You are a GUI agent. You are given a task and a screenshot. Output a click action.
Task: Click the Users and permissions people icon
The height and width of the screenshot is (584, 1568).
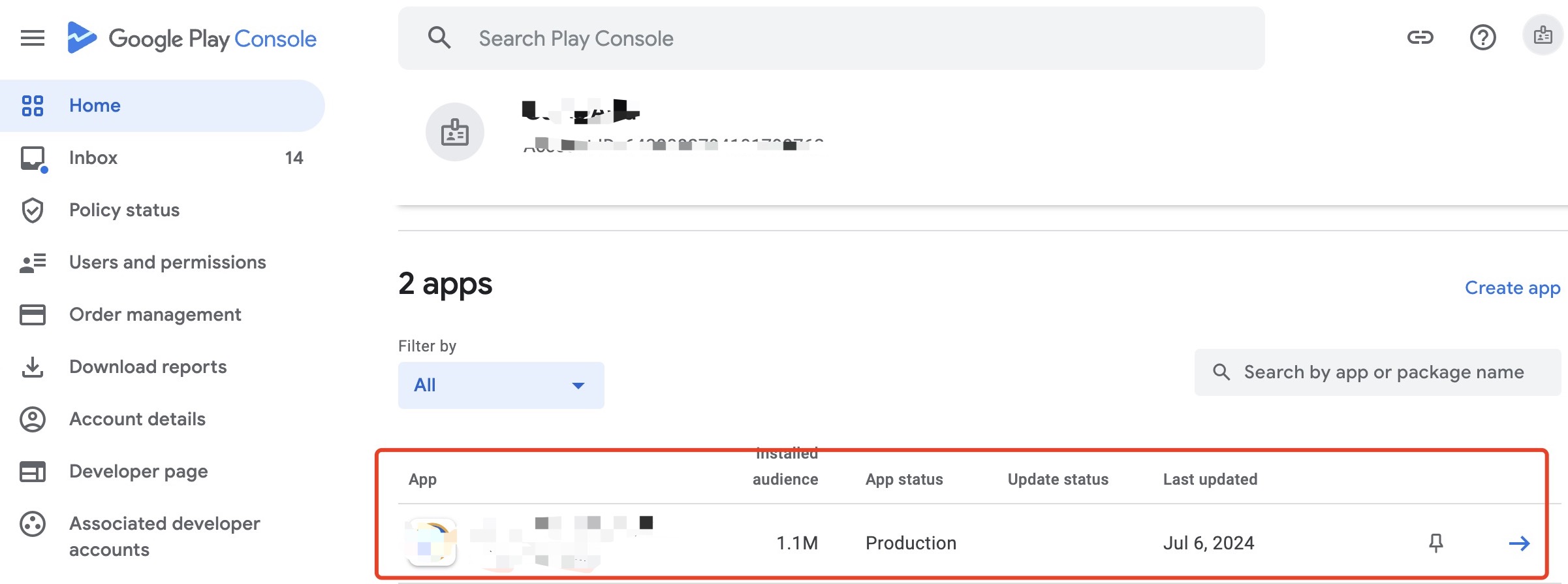pos(33,263)
